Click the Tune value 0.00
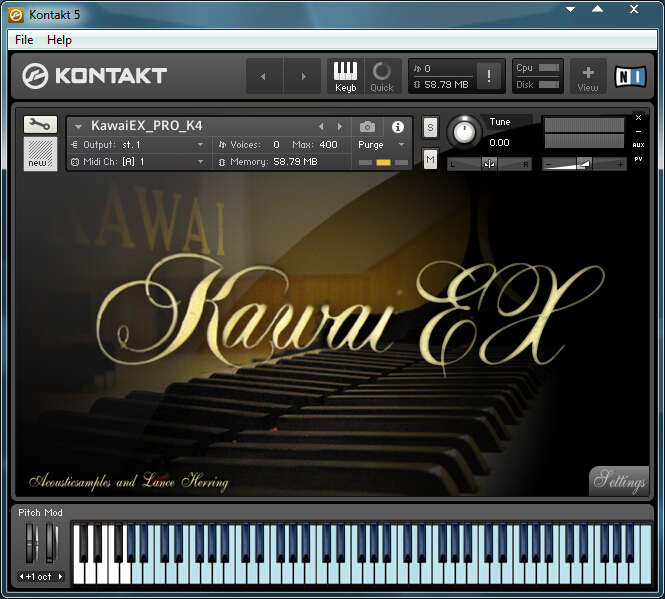Screen dimensions: 665x599 click(x=499, y=143)
